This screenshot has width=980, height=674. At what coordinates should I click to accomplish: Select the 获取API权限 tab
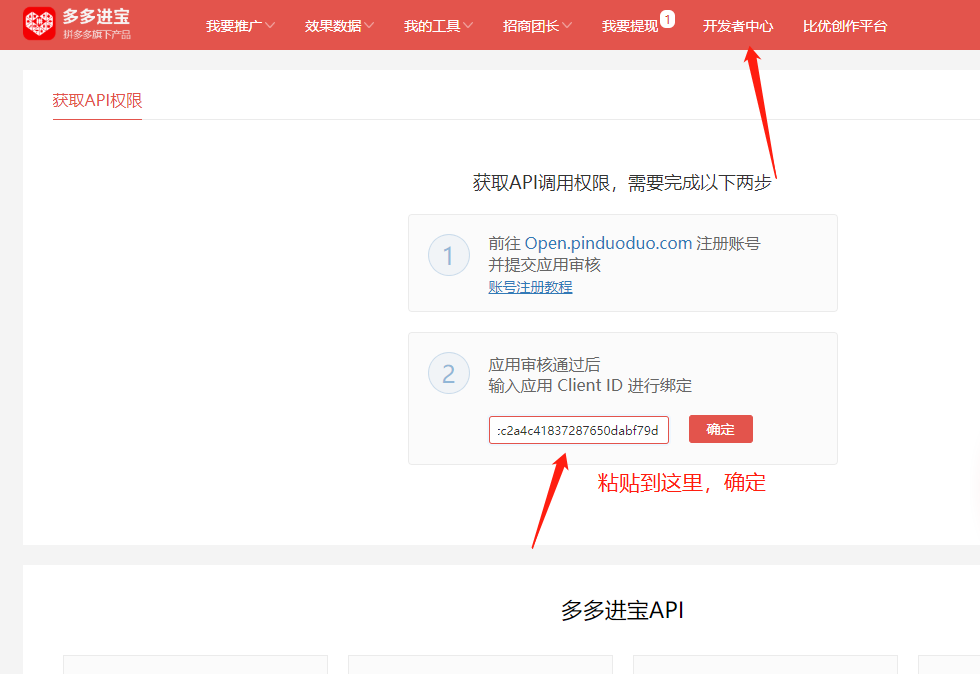coord(98,101)
